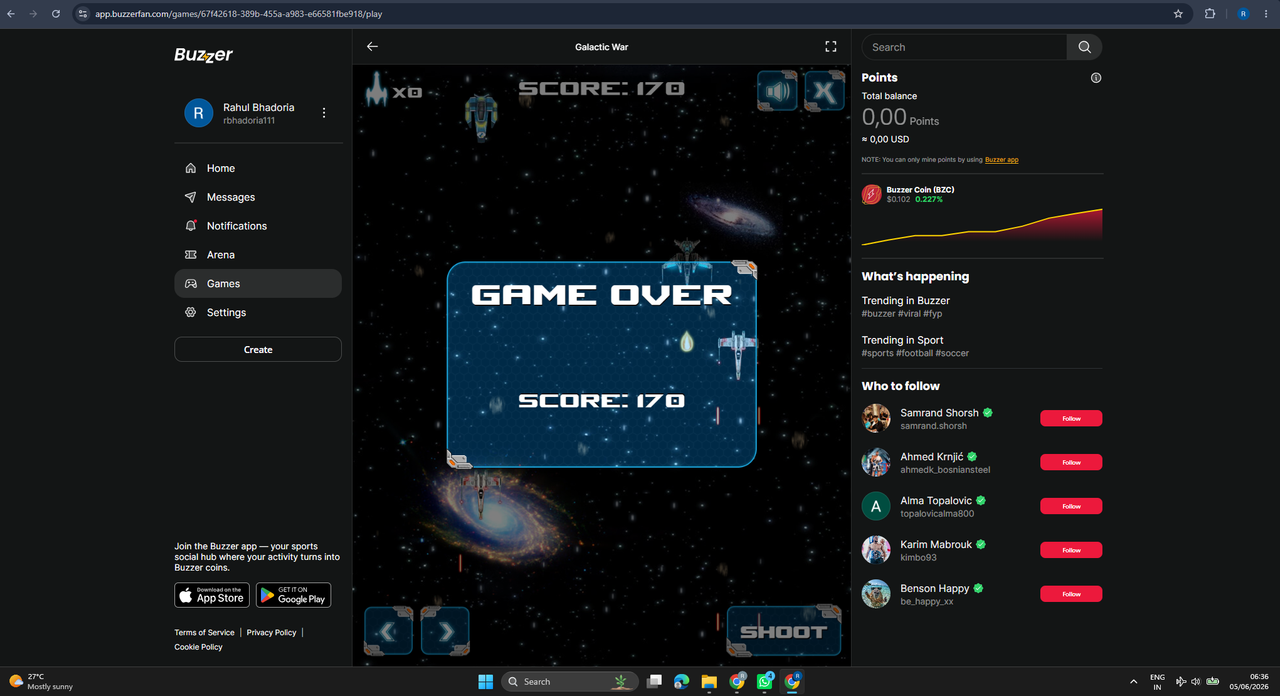
Task: Reload the browser page
Action: 55,14
